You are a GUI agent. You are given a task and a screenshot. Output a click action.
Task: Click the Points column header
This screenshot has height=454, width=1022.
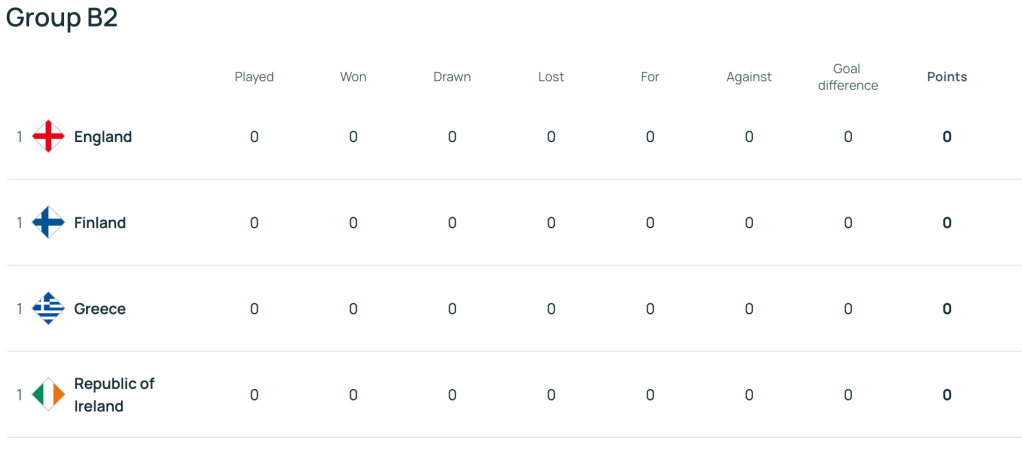[x=947, y=77]
